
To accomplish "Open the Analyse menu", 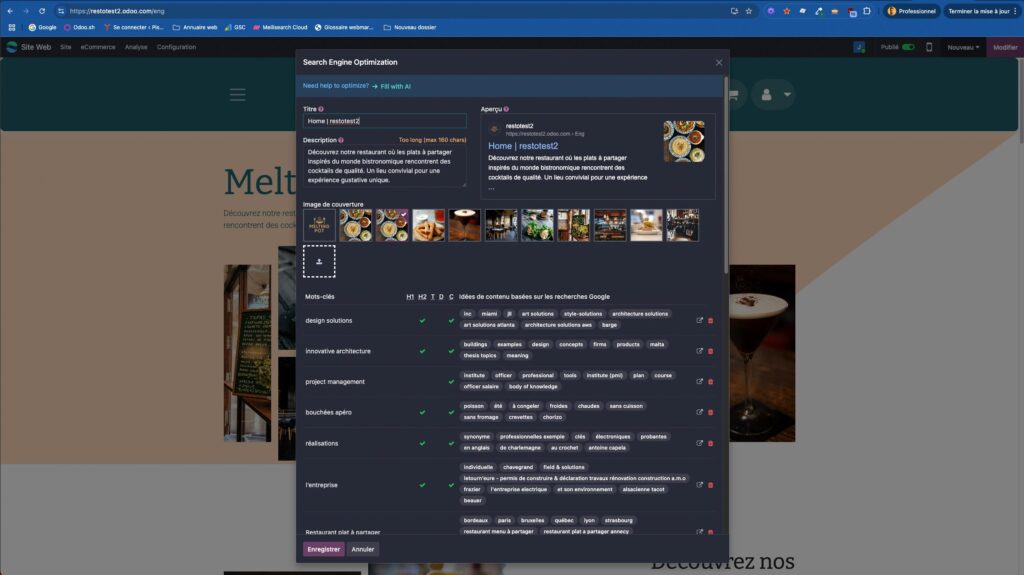I will (136, 47).
